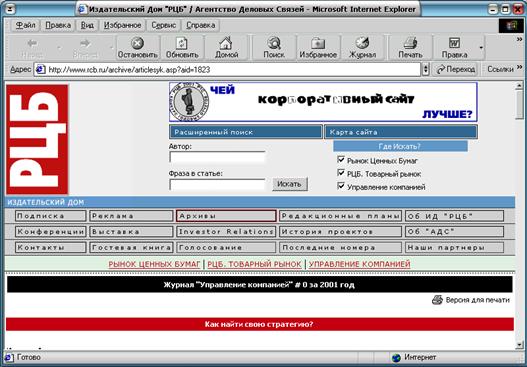Click the window system menu icon in the title bar
The height and width of the screenshot is (367, 527).
click(10, 9)
